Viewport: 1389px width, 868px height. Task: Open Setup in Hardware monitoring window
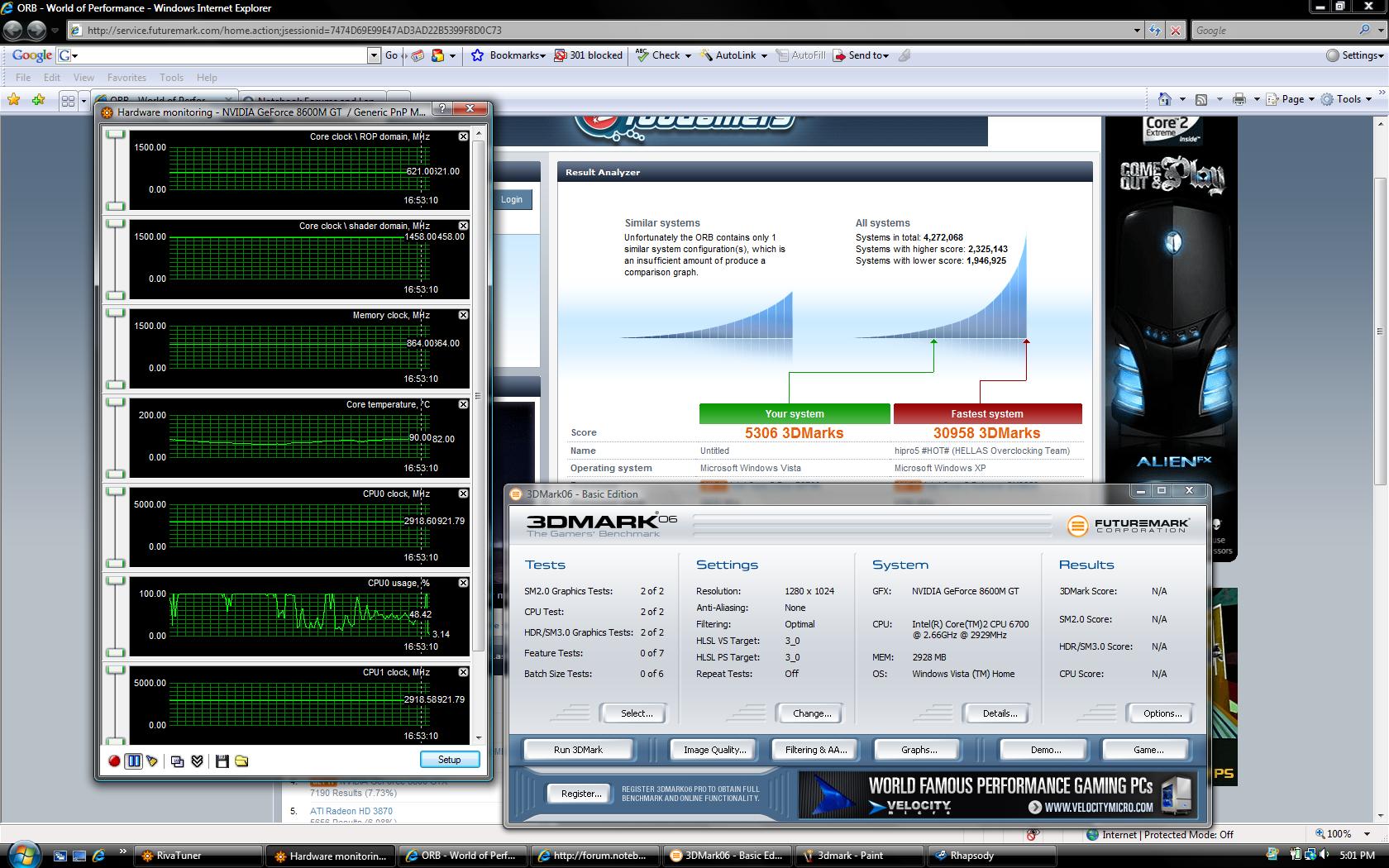click(449, 759)
